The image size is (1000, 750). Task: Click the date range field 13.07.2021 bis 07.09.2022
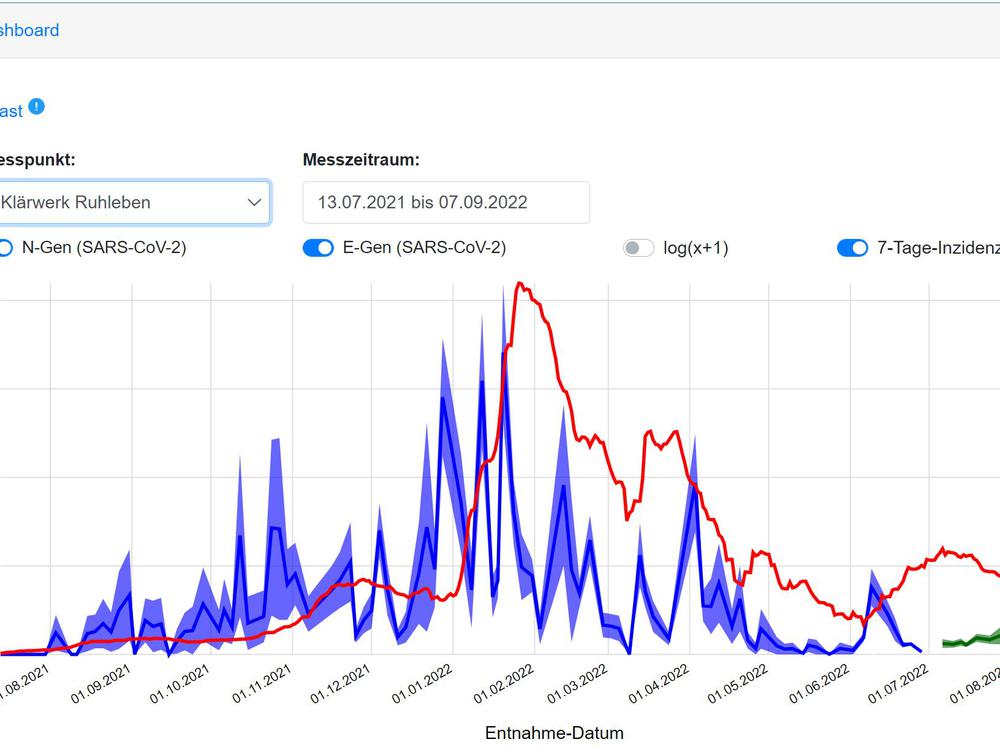pos(446,202)
